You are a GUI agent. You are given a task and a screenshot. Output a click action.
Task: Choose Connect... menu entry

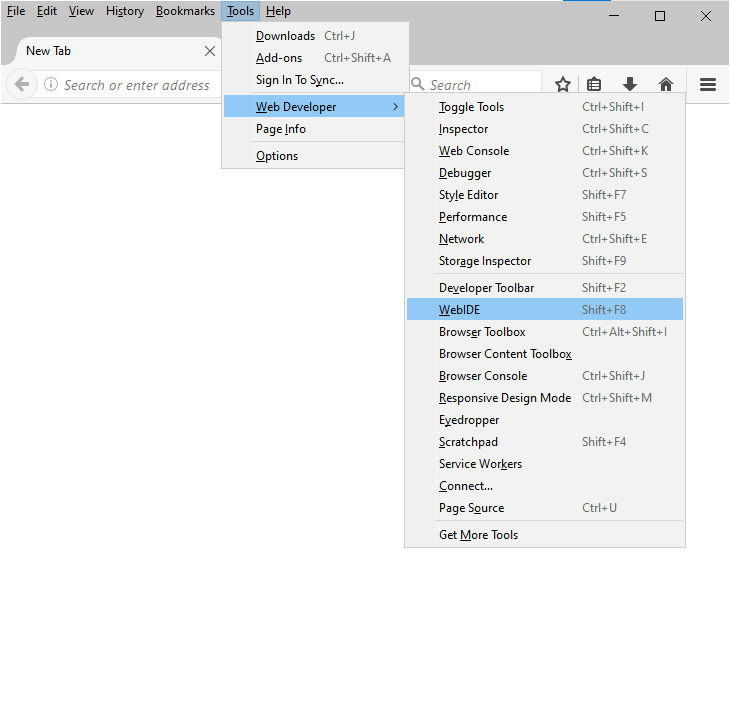coord(545,486)
